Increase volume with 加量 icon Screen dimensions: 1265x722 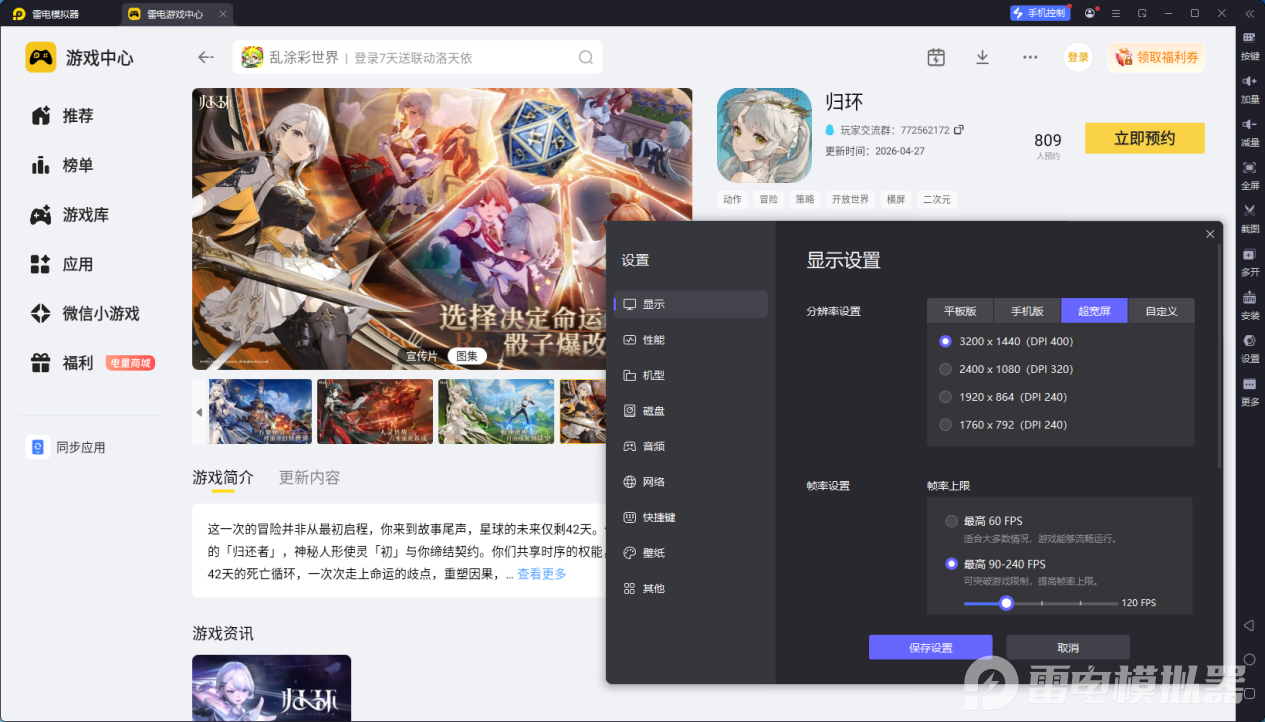(x=1250, y=87)
